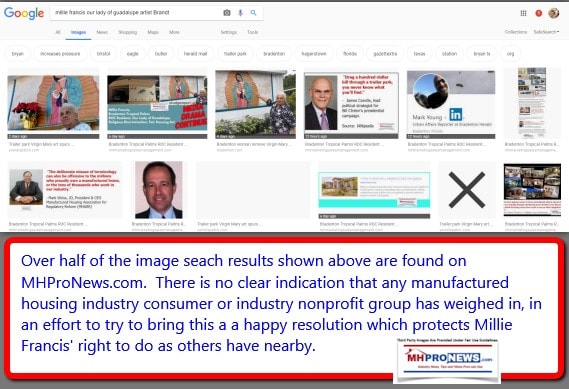Select the 'trailer park' filter chip
Screen dimensions: 569x389
click(x=235, y=54)
